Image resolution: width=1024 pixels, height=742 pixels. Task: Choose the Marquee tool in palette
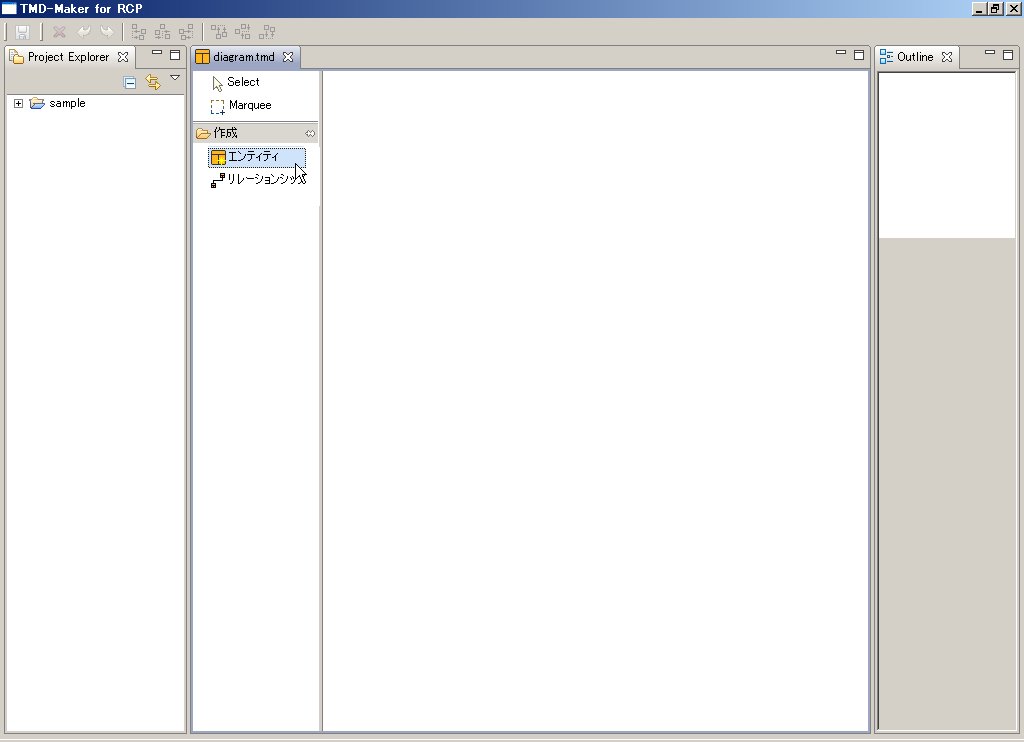point(241,105)
